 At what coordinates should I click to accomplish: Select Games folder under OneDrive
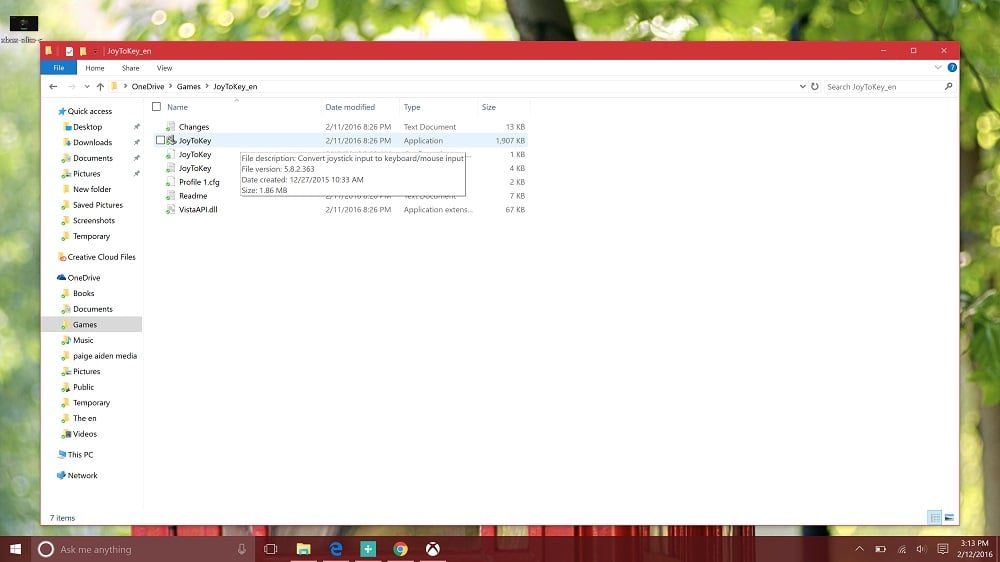[x=85, y=325]
